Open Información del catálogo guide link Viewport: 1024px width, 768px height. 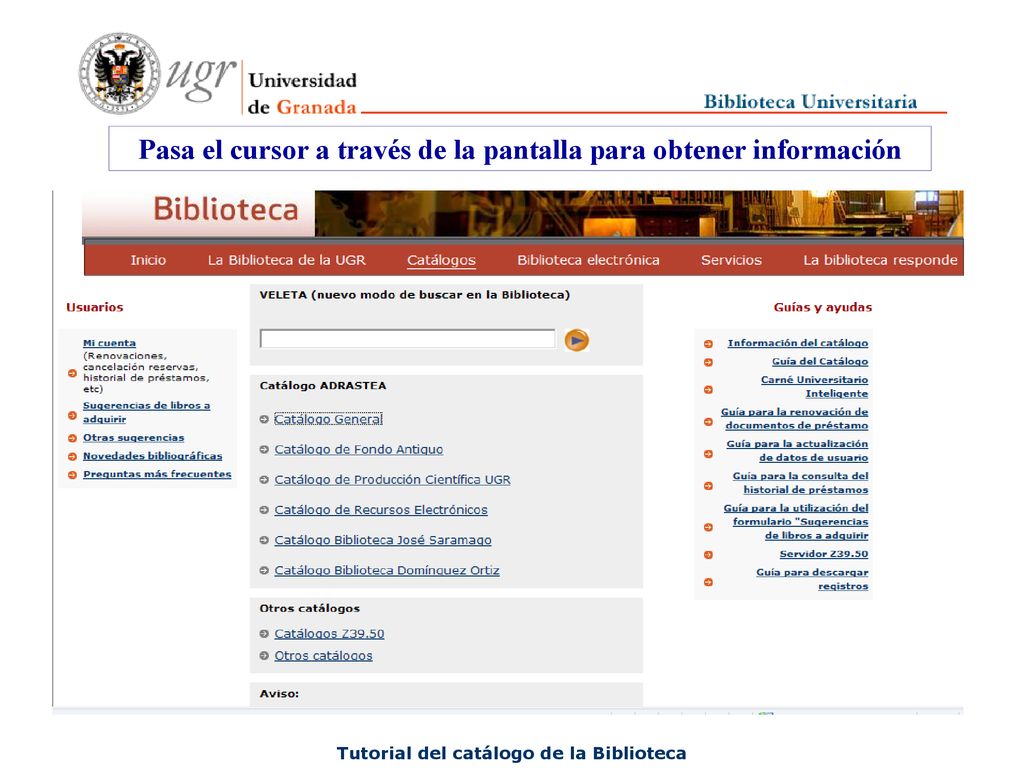pyautogui.click(x=798, y=343)
